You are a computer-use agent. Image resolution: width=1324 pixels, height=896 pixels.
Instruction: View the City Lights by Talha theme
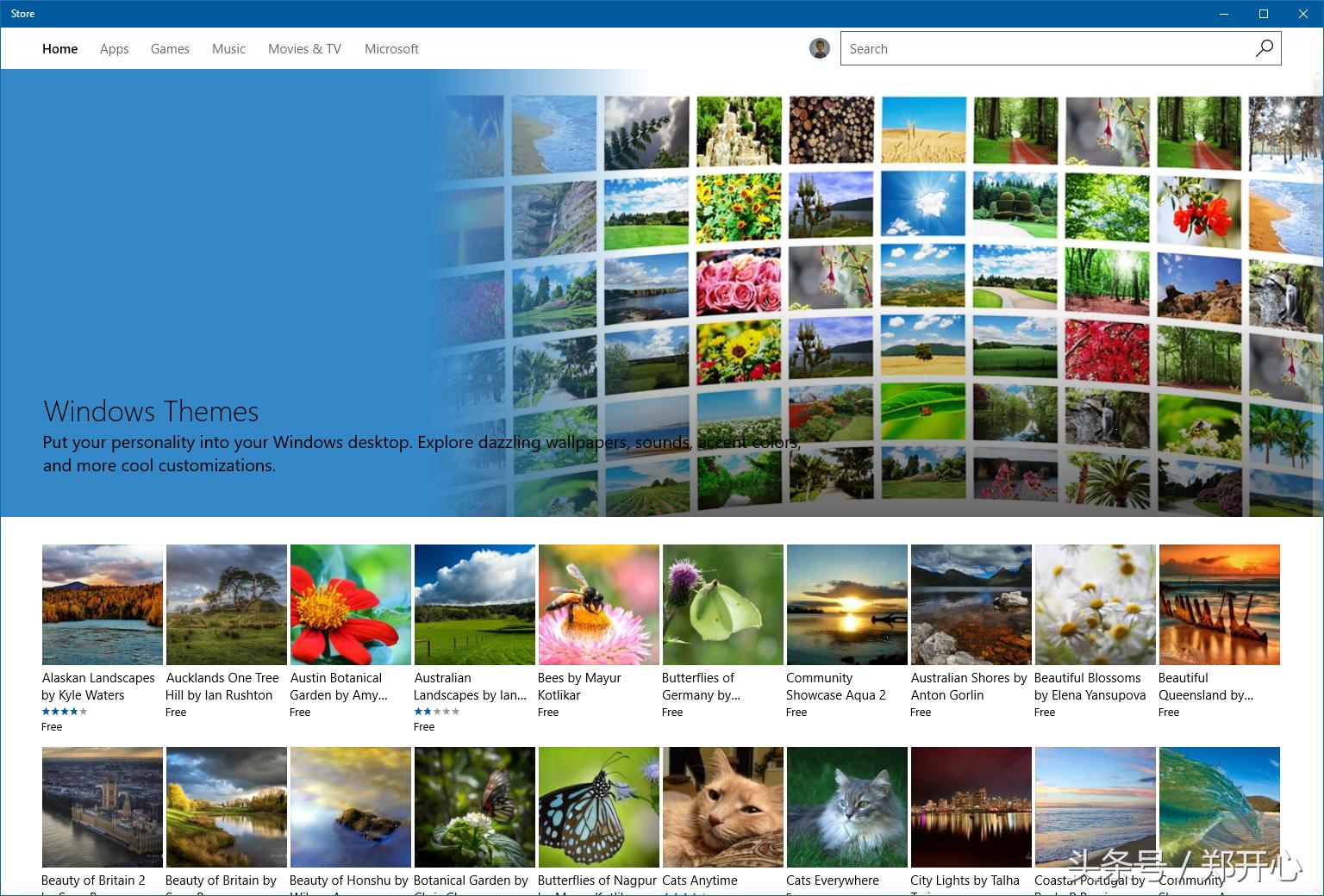click(x=971, y=806)
